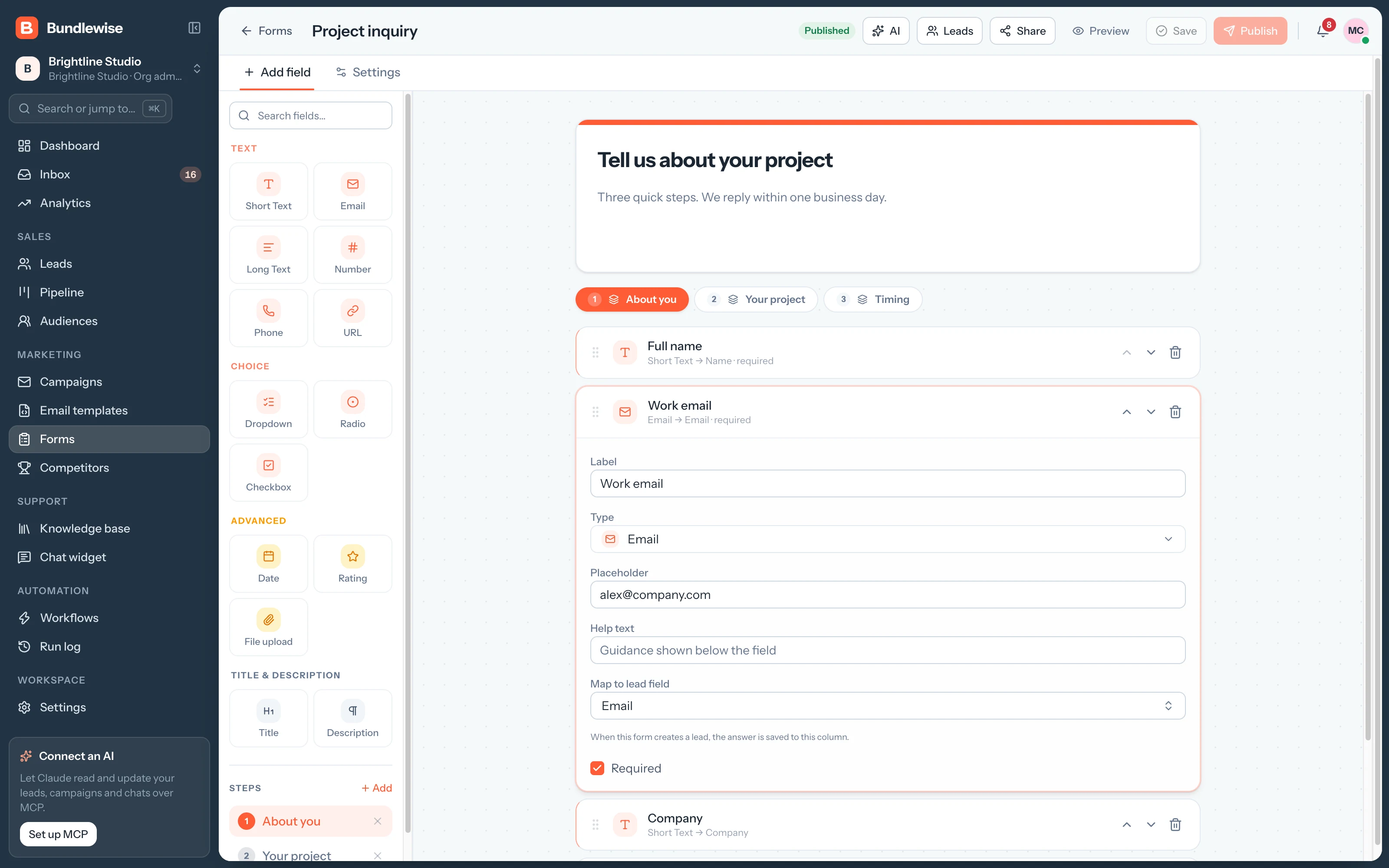Click the Search fields input
Image resolution: width=1389 pixels, height=868 pixels.
[x=310, y=116]
